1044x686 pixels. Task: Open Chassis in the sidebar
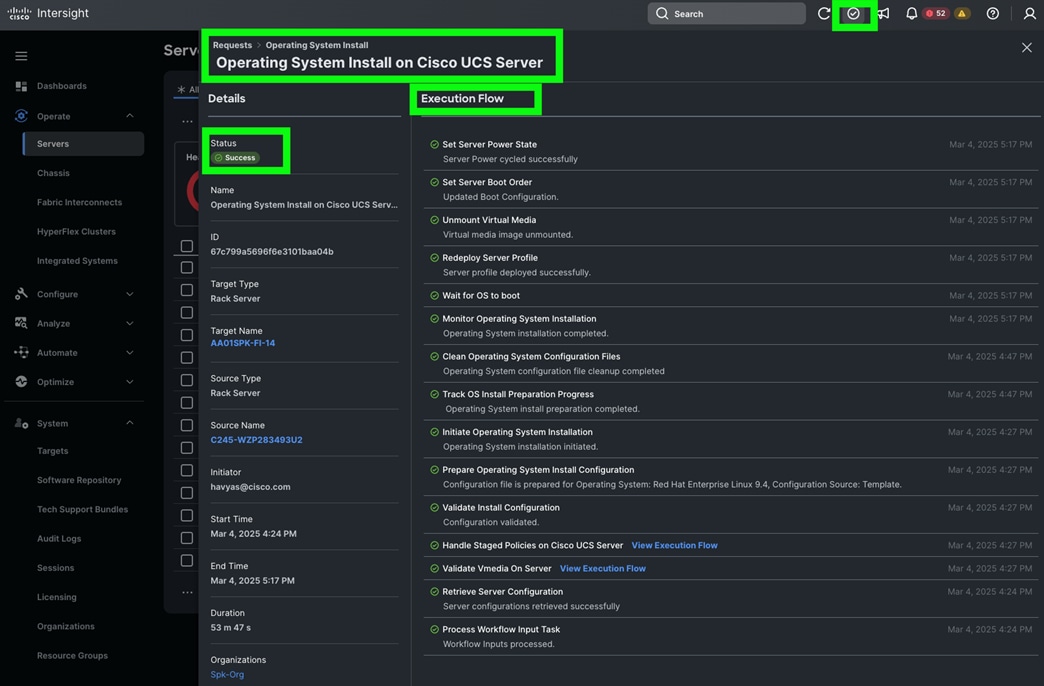point(53,173)
